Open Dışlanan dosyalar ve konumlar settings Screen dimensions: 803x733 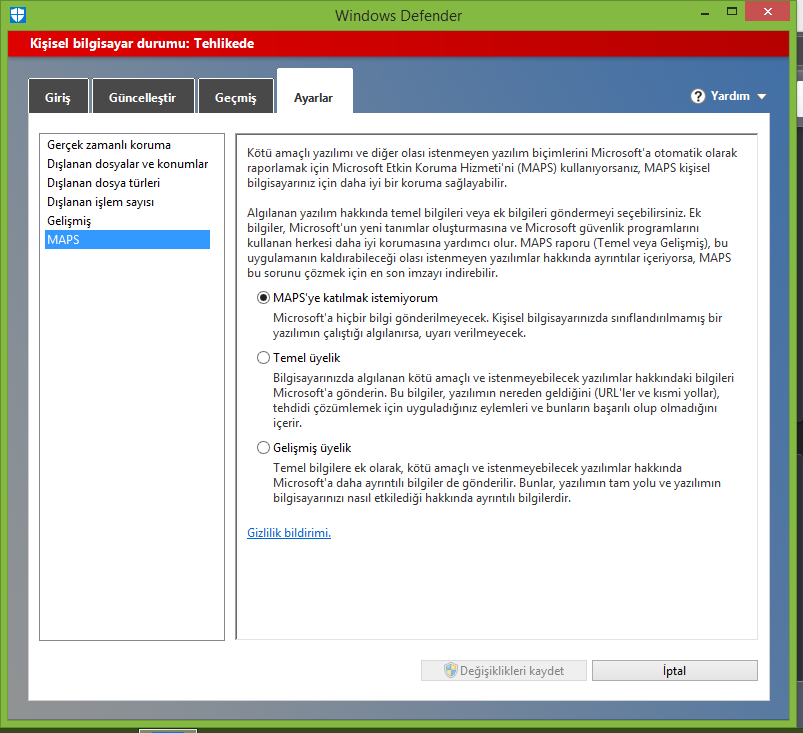(x=128, y=164)
